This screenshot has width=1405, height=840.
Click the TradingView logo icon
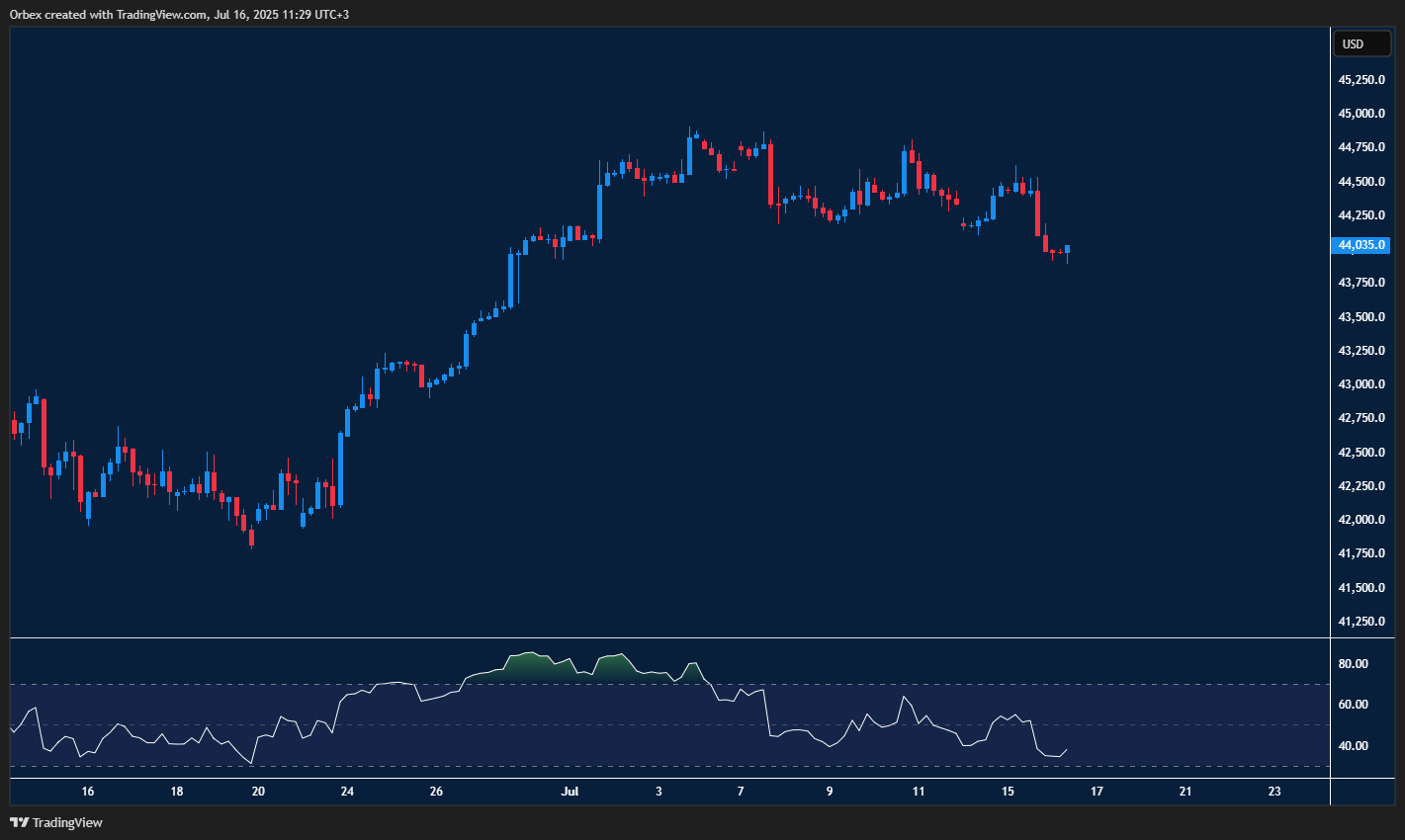point(19,822)
